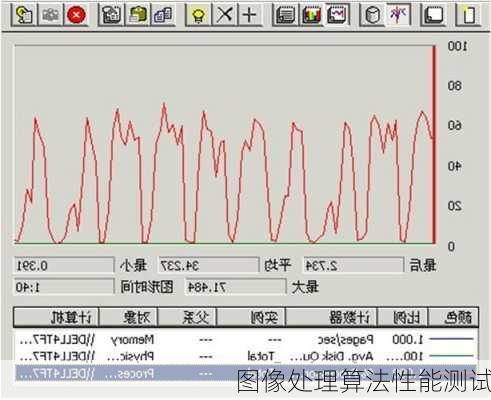Screen dimensions: 491x400
Task: Click the Clear Display icon
Action: [433, 15]
